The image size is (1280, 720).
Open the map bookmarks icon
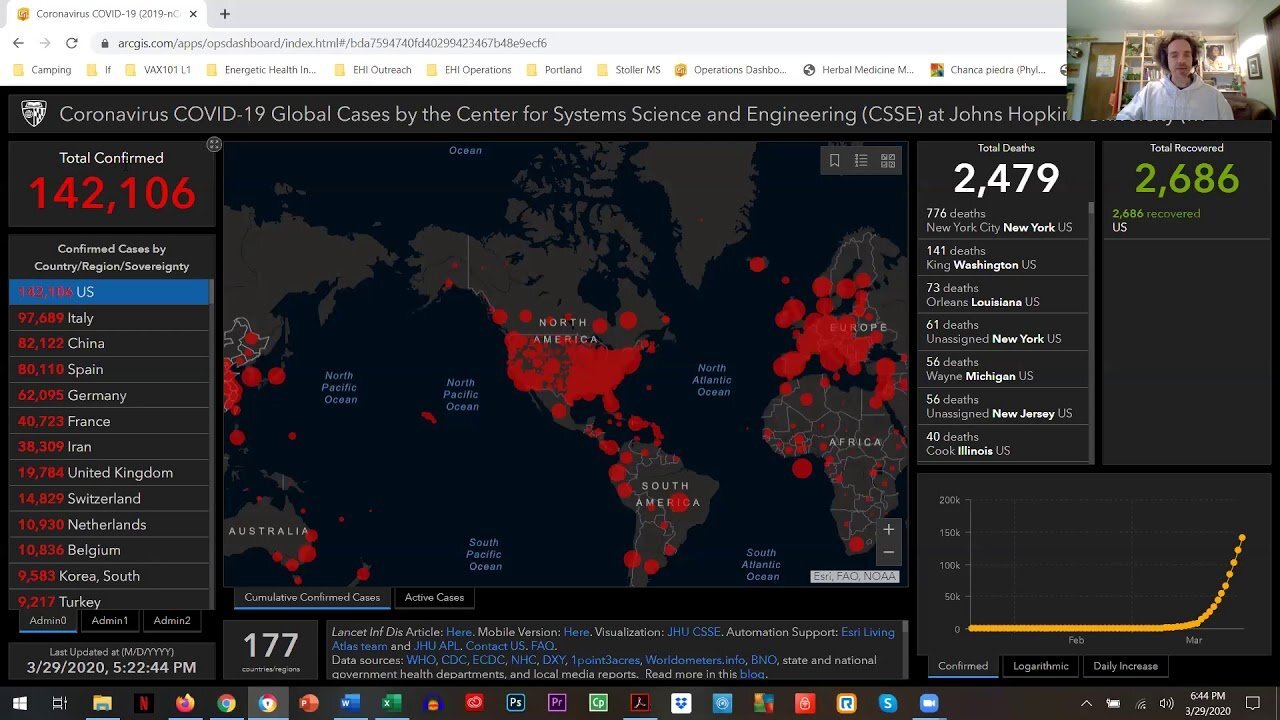[834, 160]
